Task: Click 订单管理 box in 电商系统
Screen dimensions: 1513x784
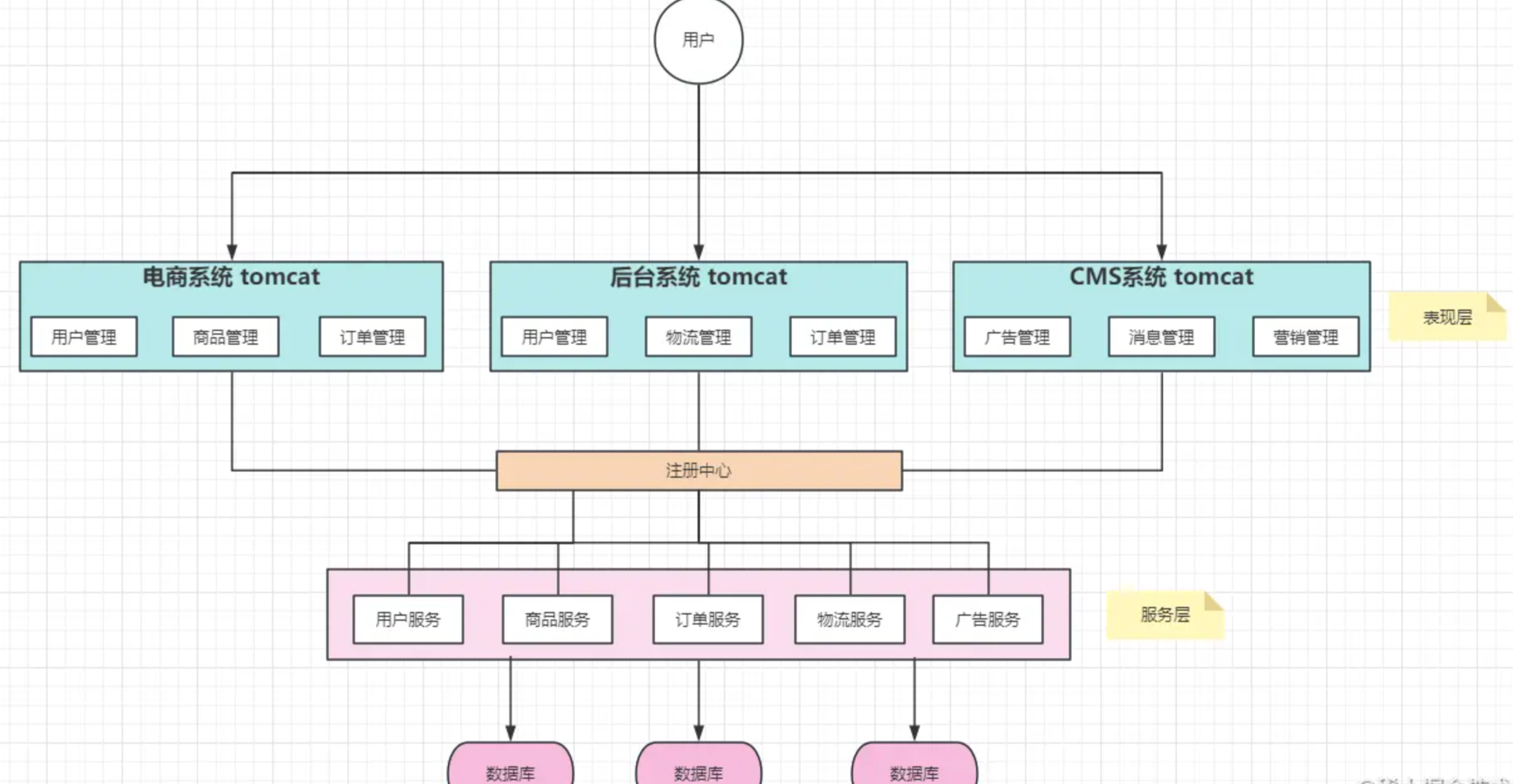Action: click(x=373, y=337)
